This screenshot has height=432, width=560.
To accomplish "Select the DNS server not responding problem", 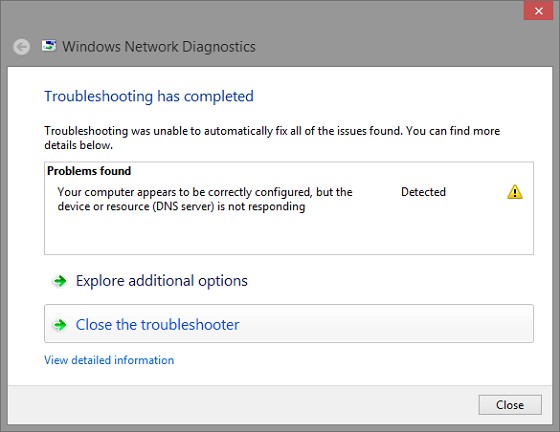I will (x=205, y=199).
